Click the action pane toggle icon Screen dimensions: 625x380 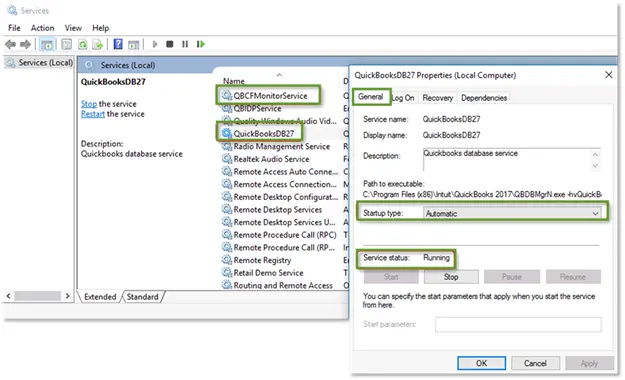click(x=134, y=44)
